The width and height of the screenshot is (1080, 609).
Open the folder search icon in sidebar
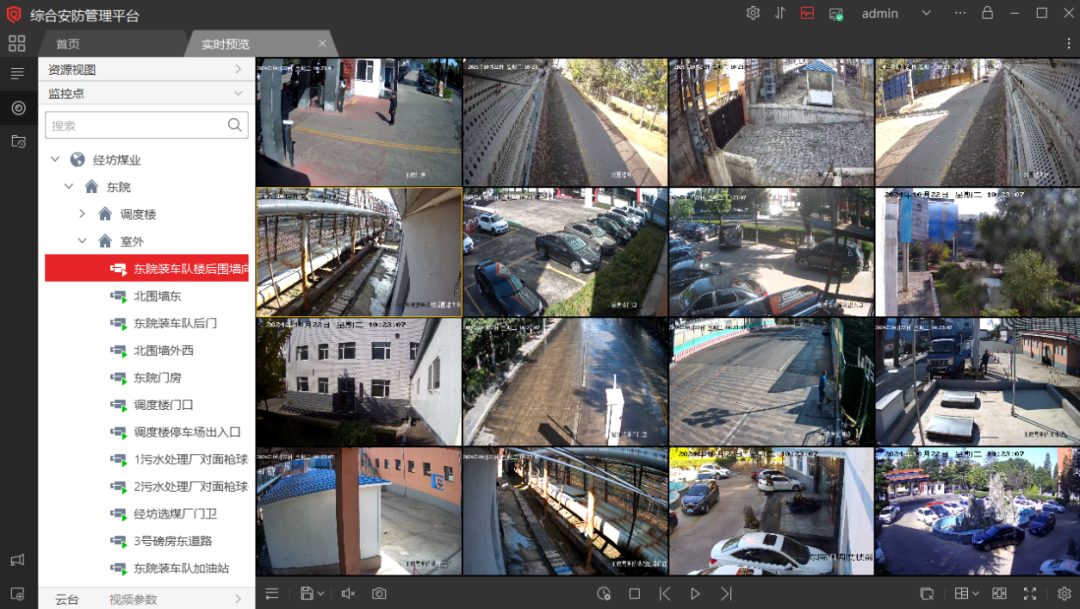point(19,142)
